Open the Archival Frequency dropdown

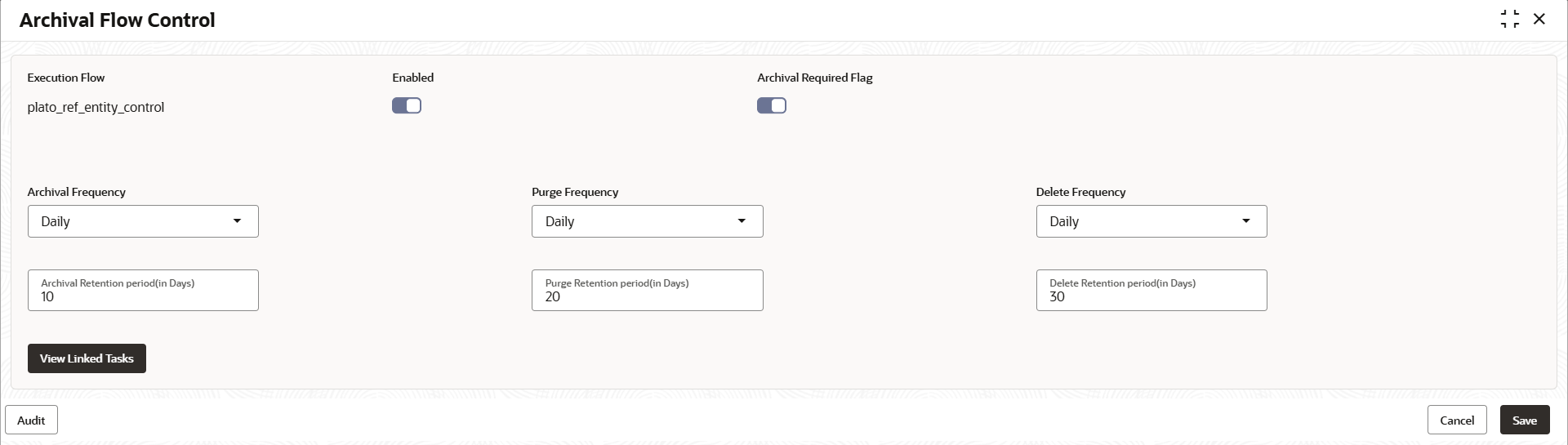[143, 221]
